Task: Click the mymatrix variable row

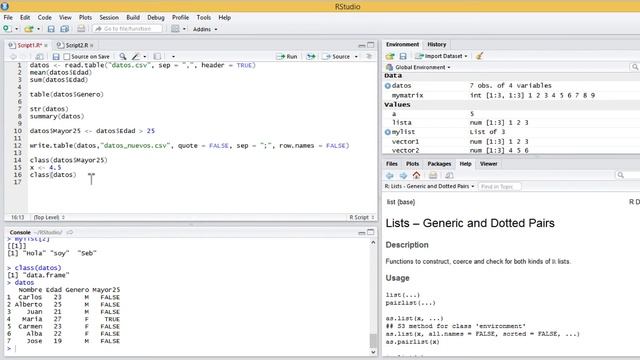Action: (x=511, y=95)
